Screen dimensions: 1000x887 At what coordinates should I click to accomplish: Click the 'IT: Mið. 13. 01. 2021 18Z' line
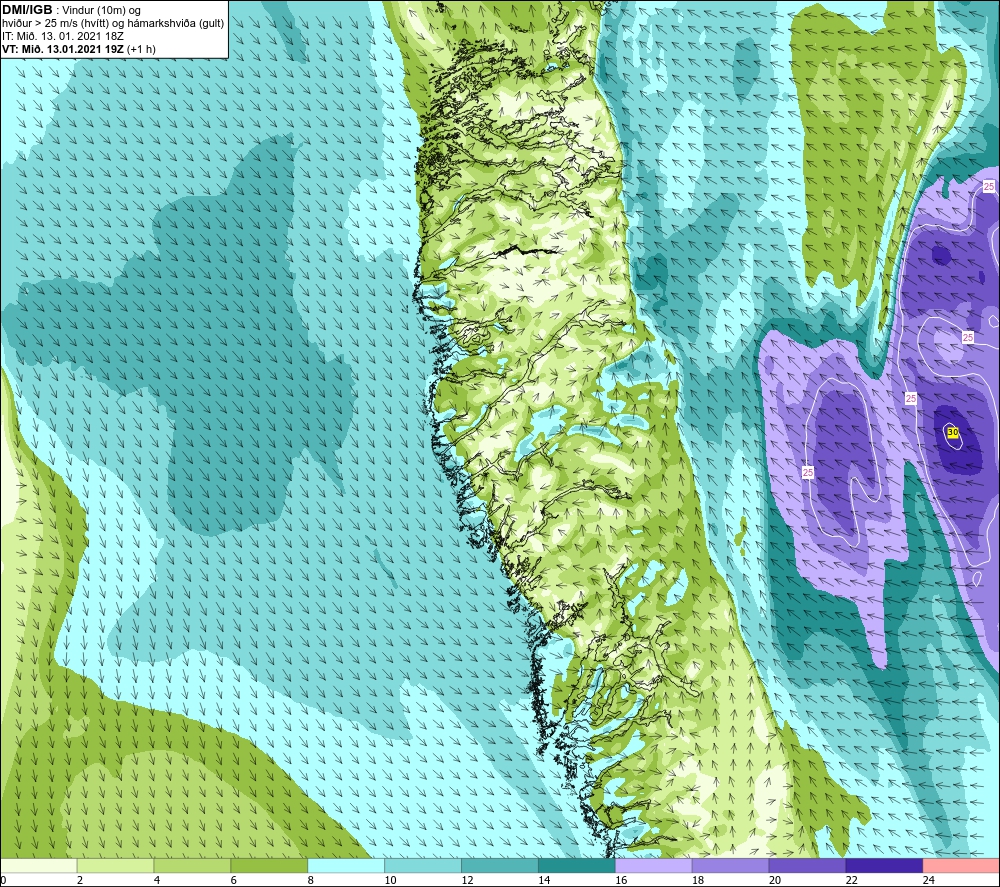point(62,36)
